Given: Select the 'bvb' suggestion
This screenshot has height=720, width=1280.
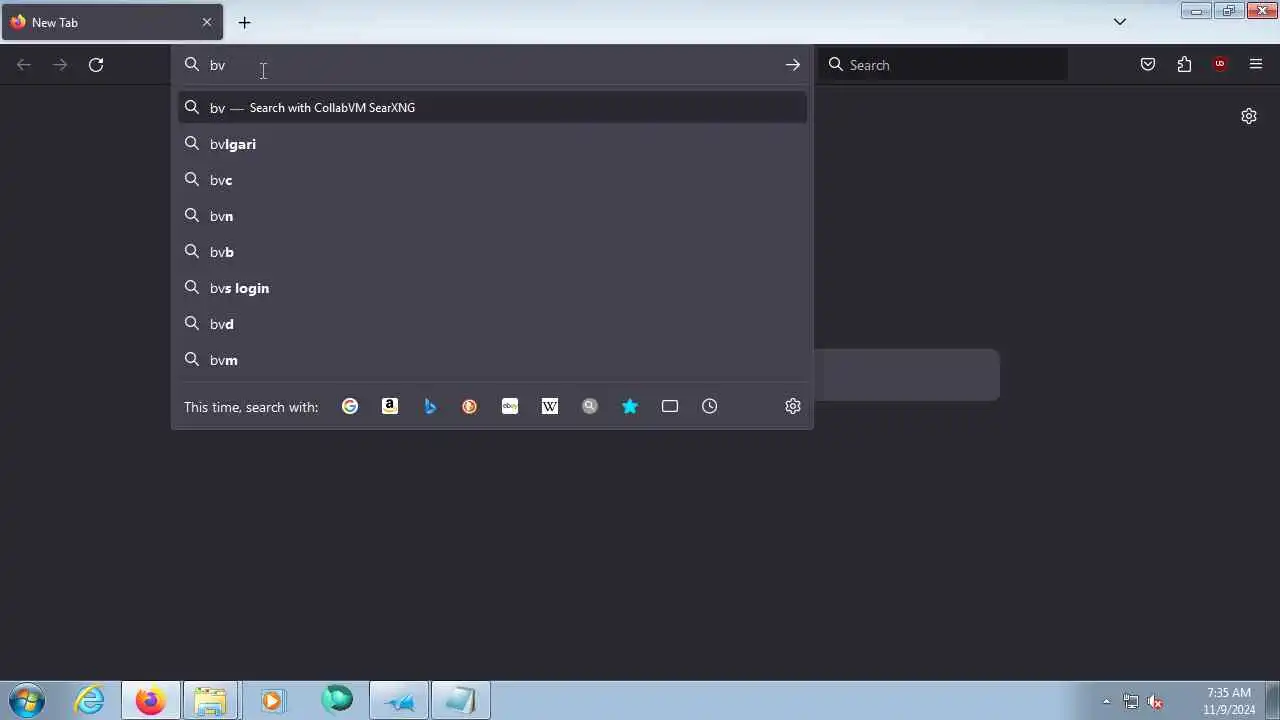Looking at the screenshot, I should pyautogui.click(x=492, y=252).
